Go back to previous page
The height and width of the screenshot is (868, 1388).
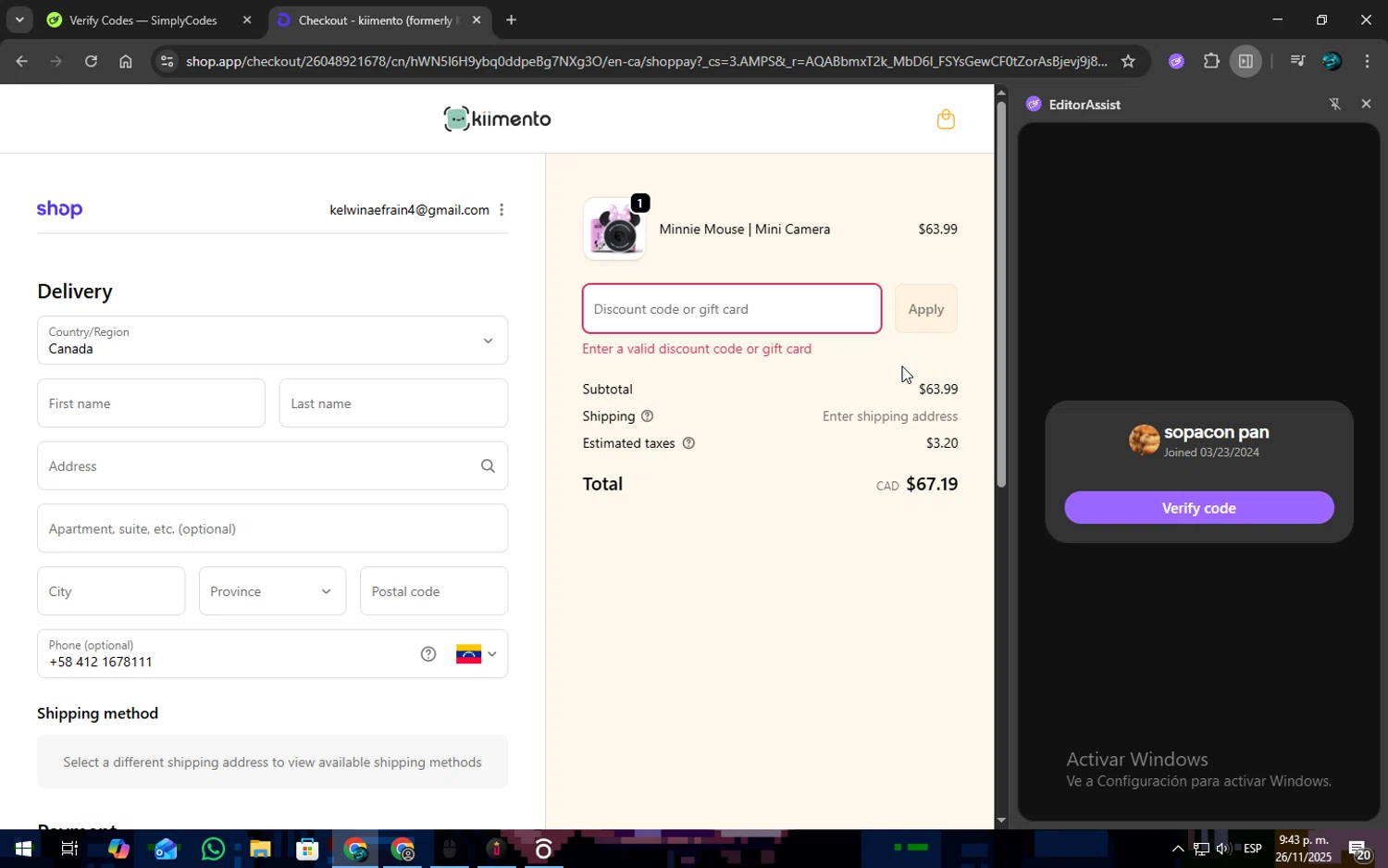(21, 61)
